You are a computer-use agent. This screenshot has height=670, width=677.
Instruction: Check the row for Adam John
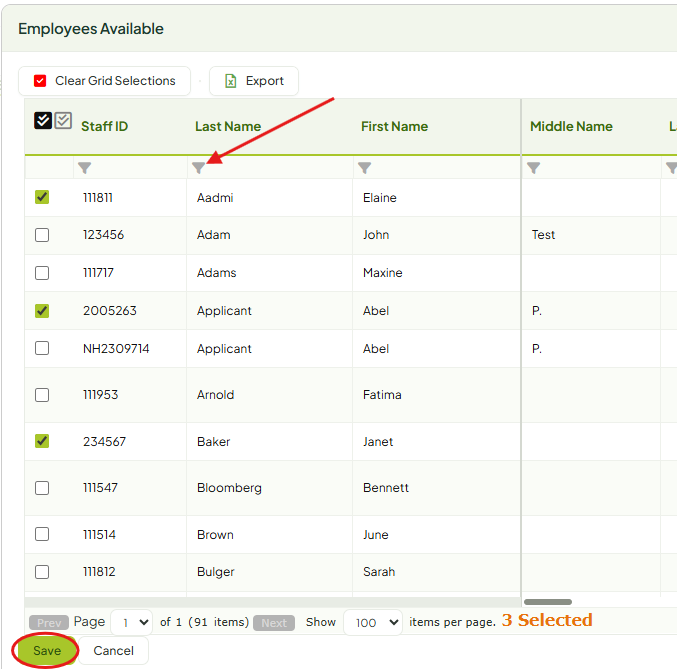click(x=42, y=235)
